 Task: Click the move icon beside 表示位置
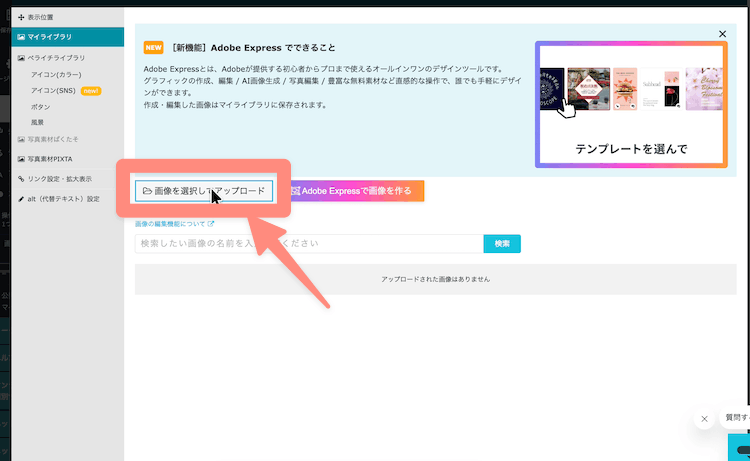[21, 17]
